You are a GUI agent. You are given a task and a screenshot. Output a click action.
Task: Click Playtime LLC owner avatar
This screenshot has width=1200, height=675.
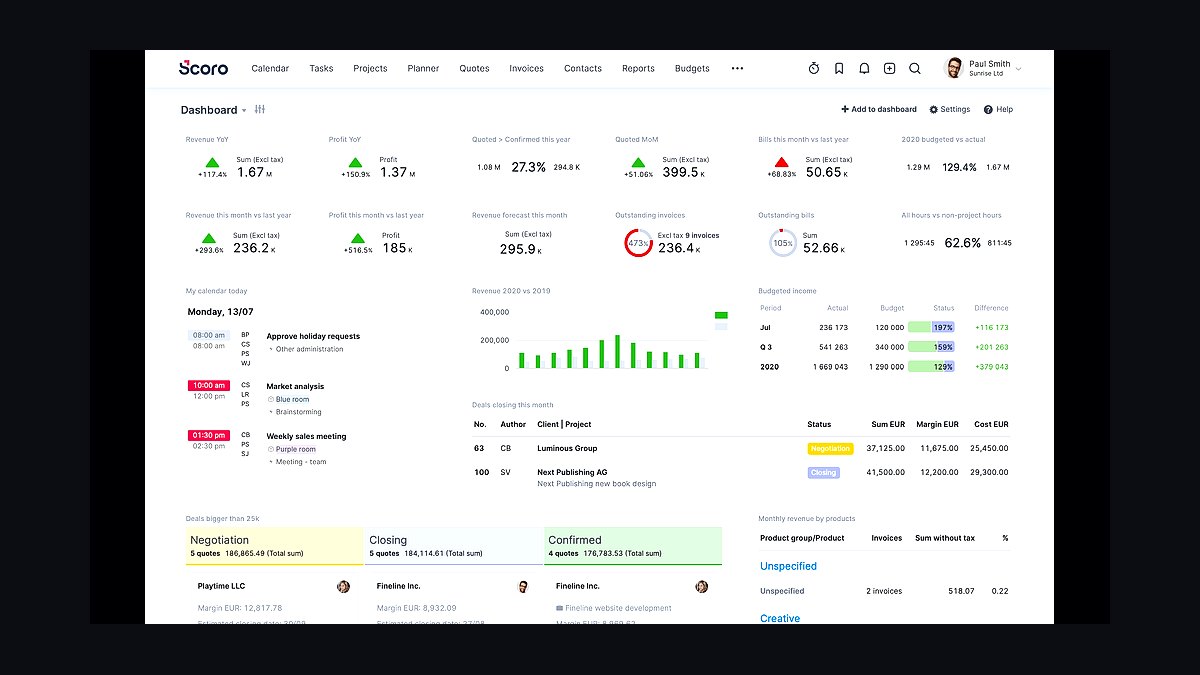pyautogui.click(x=343, y=587)
